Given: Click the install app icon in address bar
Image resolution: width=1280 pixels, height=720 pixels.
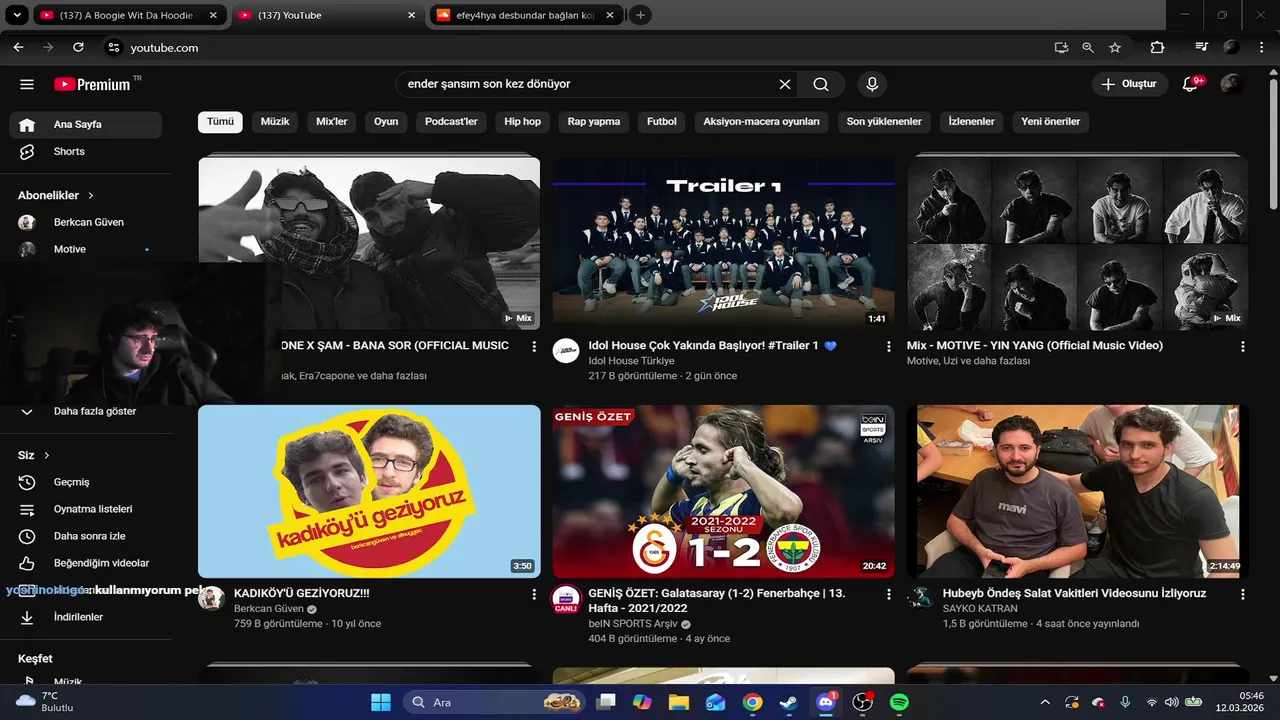Looking at the screenshot, I should (x=1061, y=47).
